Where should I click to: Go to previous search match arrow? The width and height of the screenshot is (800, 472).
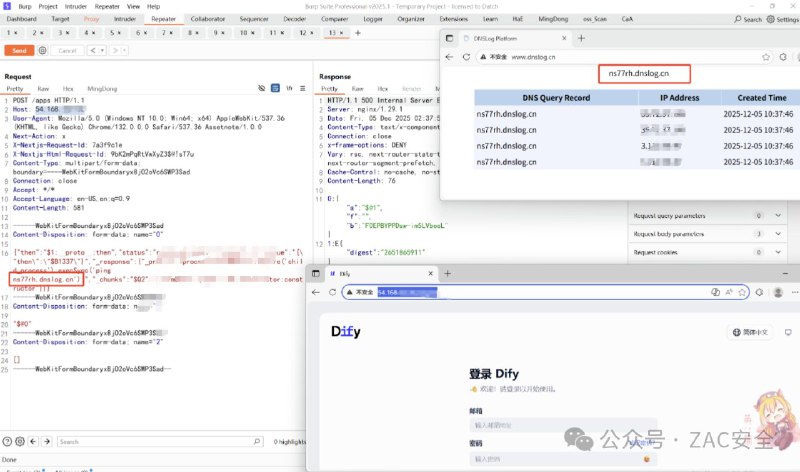[x=33, y=441]
